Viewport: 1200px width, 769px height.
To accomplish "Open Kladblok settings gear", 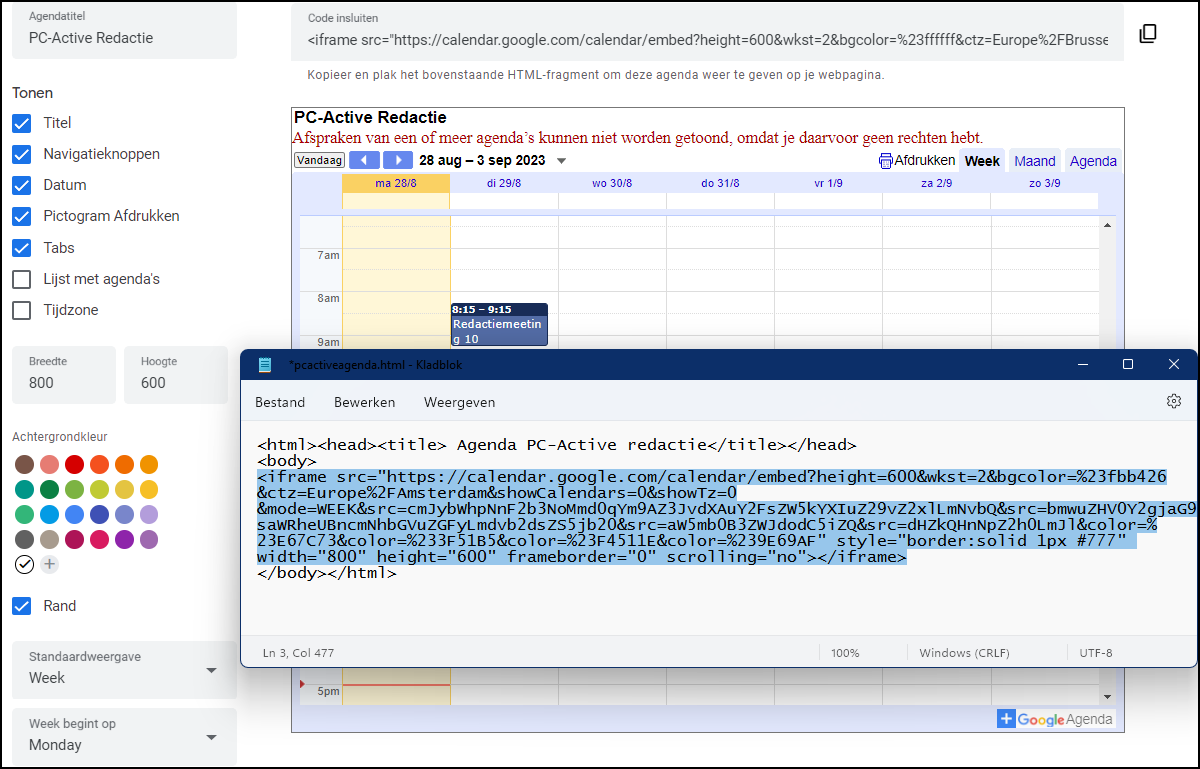I will pos(1174,401).
